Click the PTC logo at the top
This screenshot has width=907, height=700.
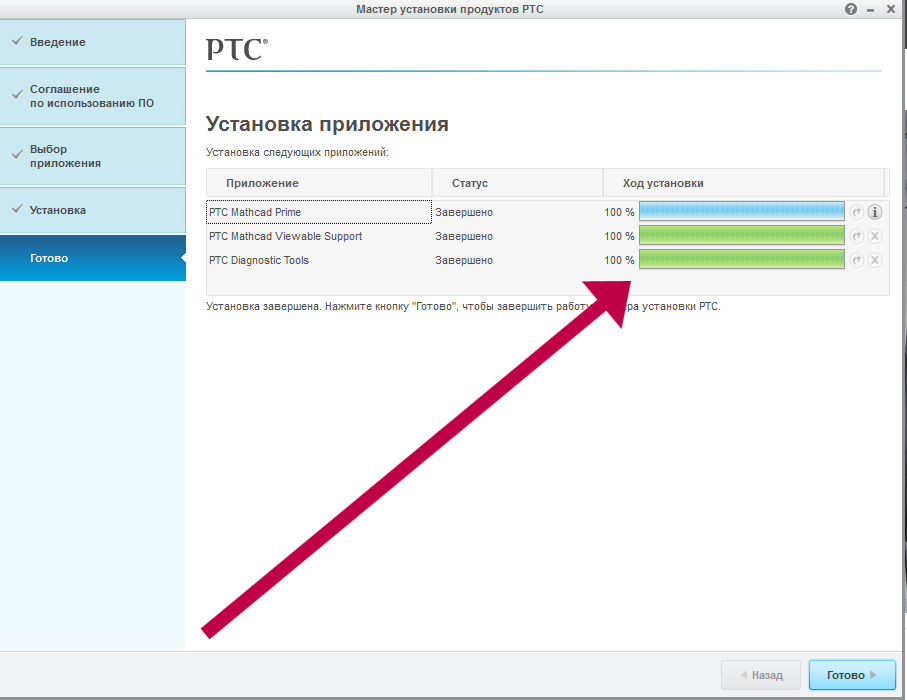coord(236,49)
